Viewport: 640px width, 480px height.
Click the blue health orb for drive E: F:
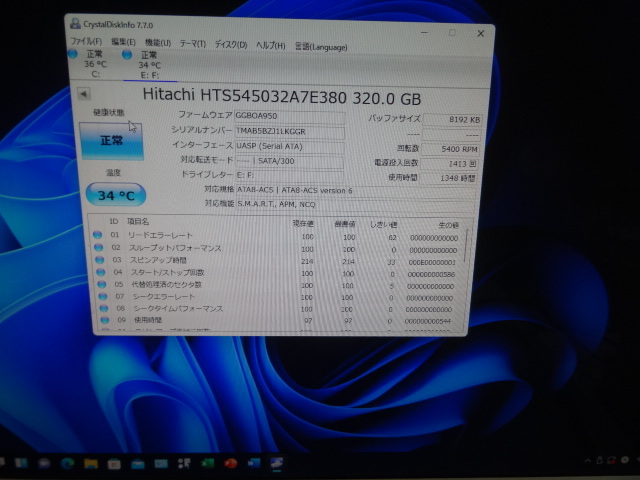[127, 54]
